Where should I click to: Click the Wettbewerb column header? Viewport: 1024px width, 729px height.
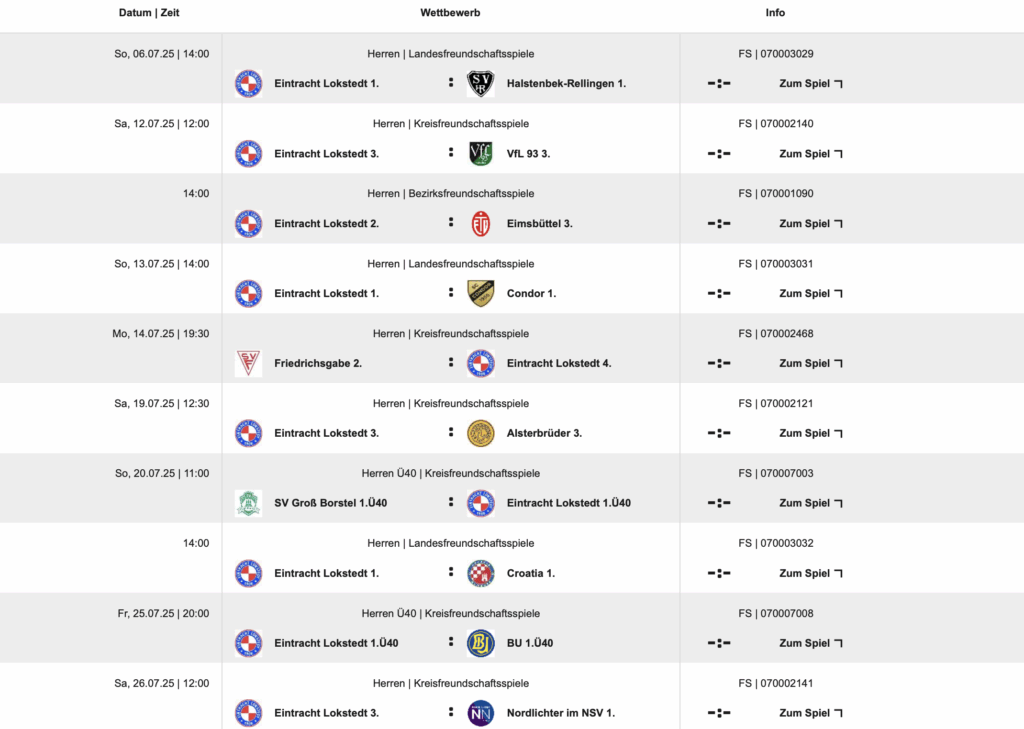[x=450, y=12]
